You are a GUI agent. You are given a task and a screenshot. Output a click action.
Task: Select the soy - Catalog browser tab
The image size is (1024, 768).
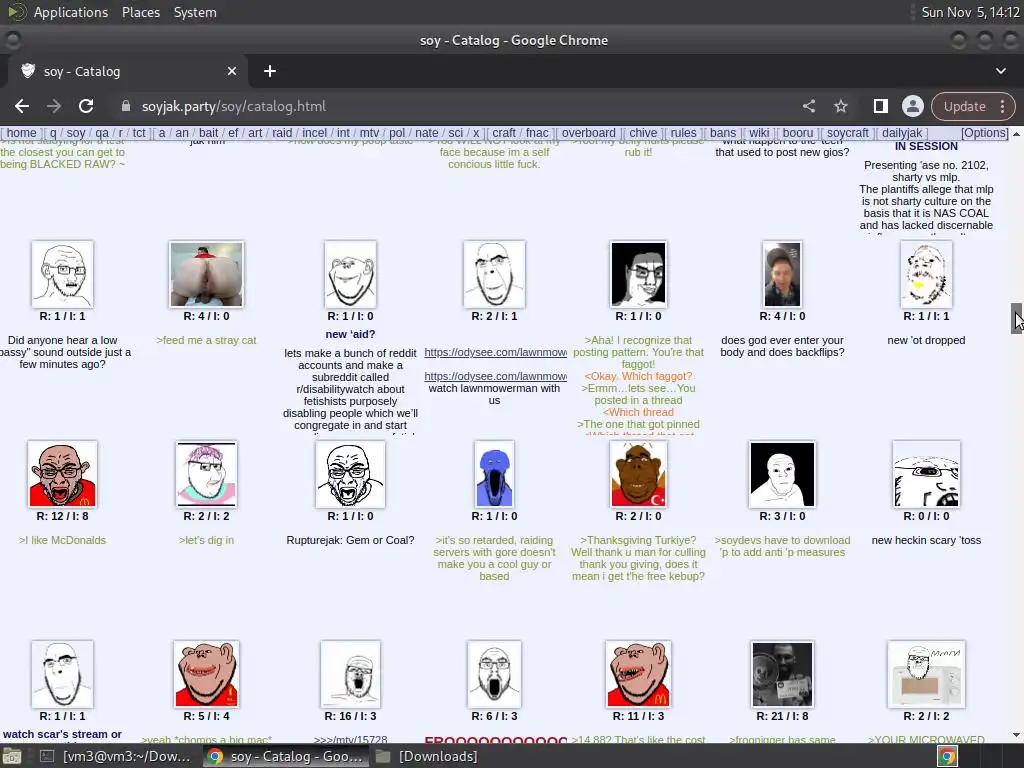[128, 71]
